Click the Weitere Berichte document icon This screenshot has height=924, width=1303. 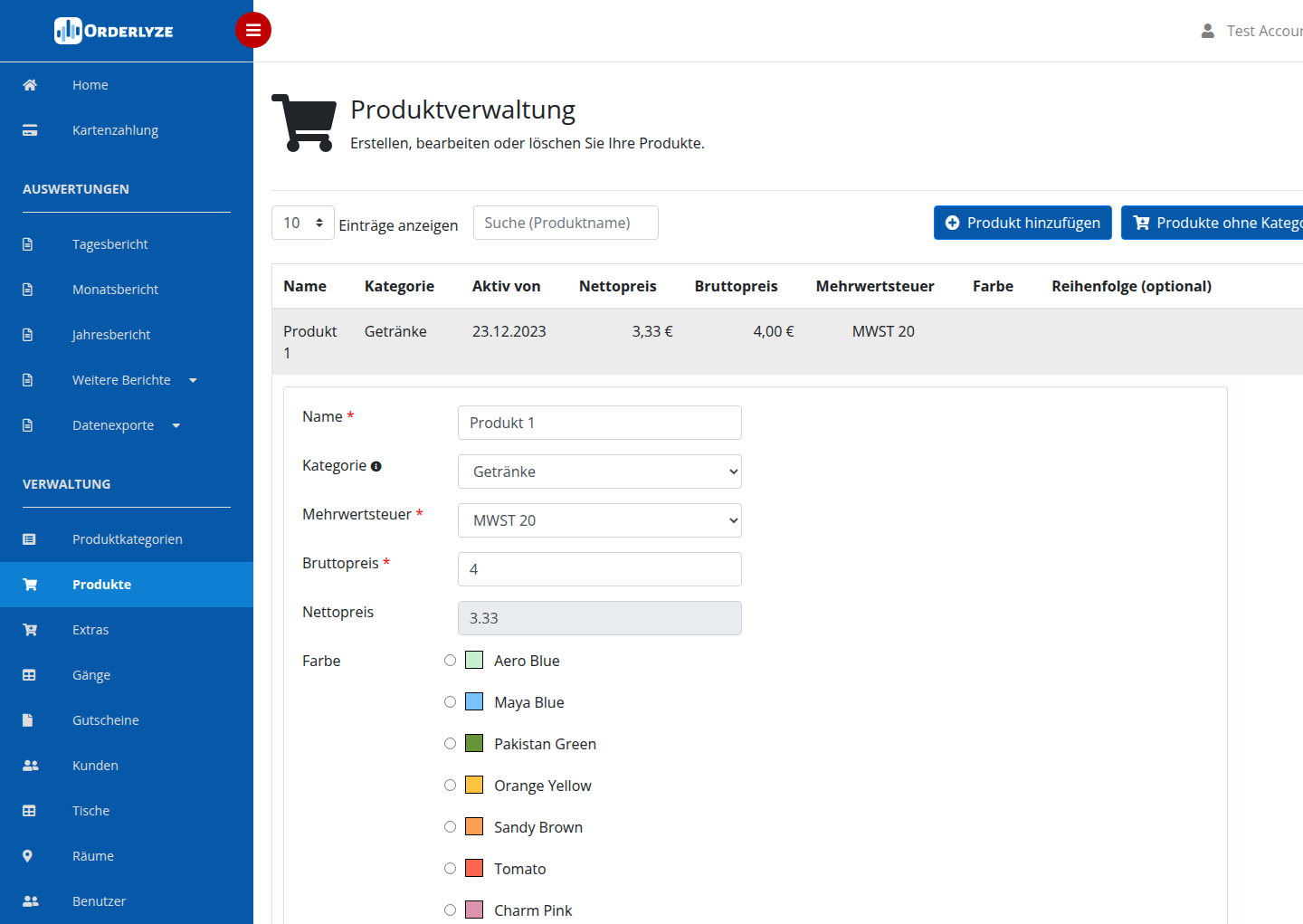(x=28, y=380)
